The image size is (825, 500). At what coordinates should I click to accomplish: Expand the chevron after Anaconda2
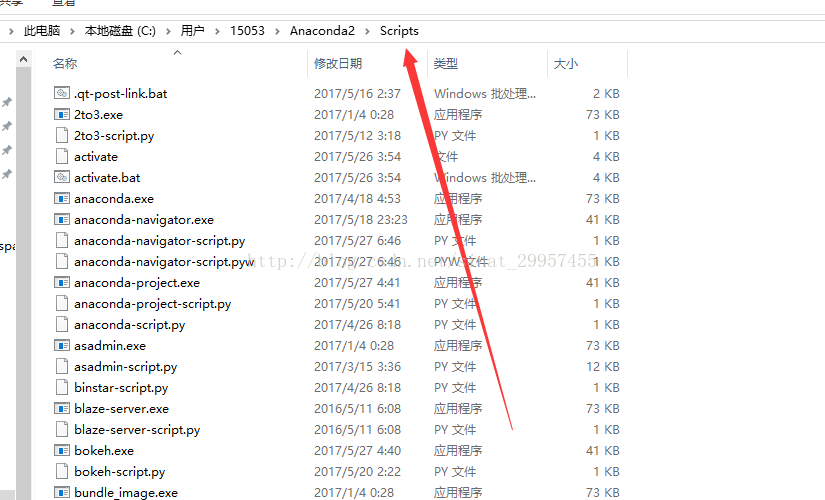tap(367, 32)
